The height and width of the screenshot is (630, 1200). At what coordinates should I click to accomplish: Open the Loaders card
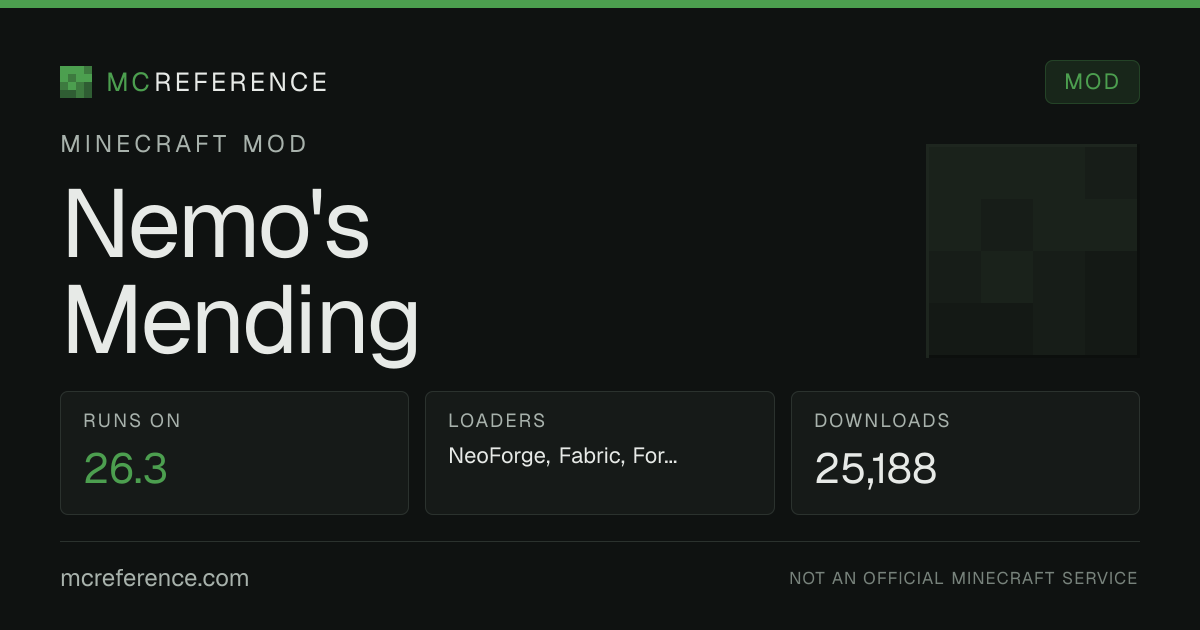tap(600, 453)
